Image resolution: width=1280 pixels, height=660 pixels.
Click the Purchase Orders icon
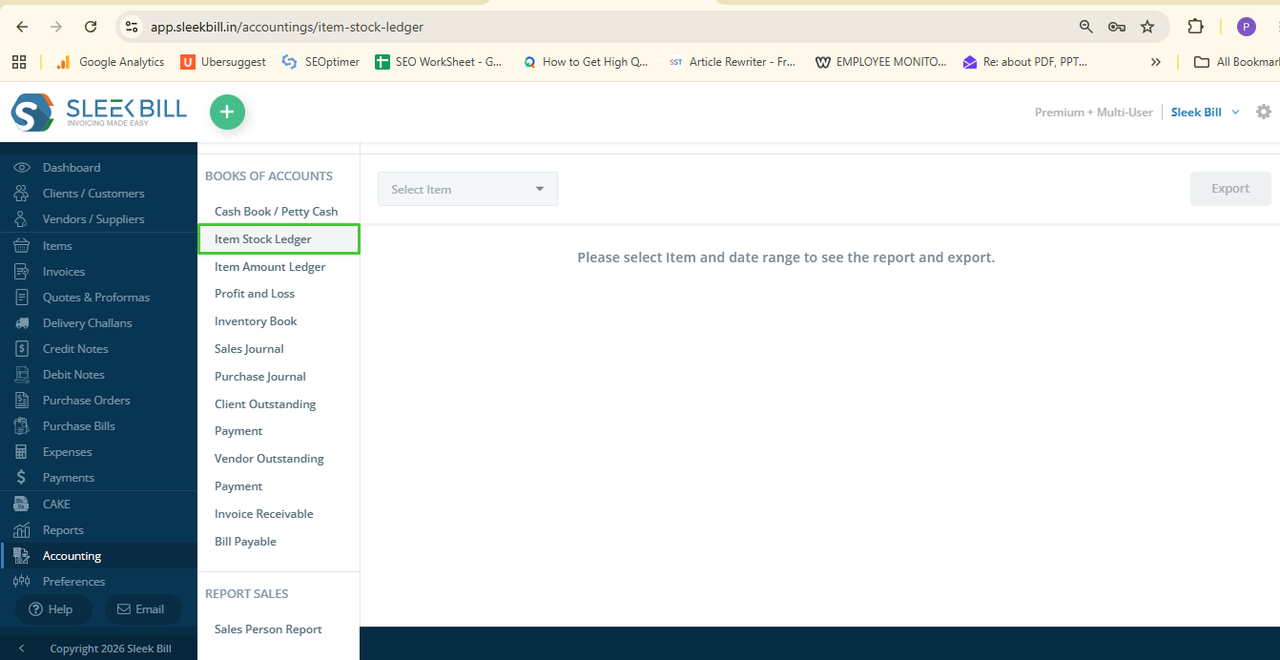click(22, 400)
